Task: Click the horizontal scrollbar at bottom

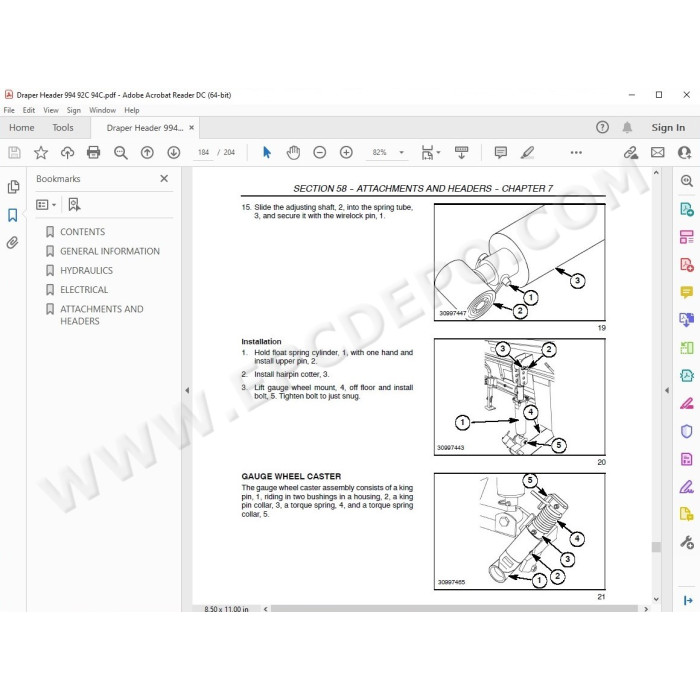Action: pos(454,608)
